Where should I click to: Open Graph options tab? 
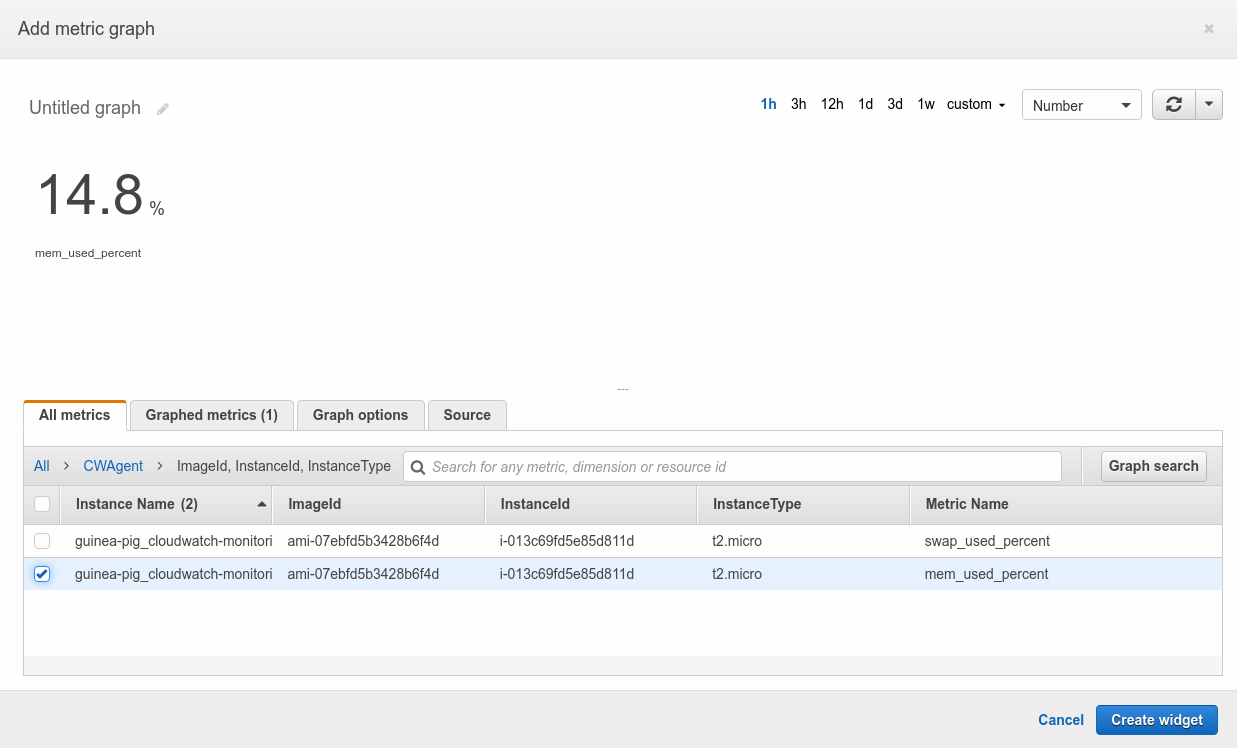(361, 415)
